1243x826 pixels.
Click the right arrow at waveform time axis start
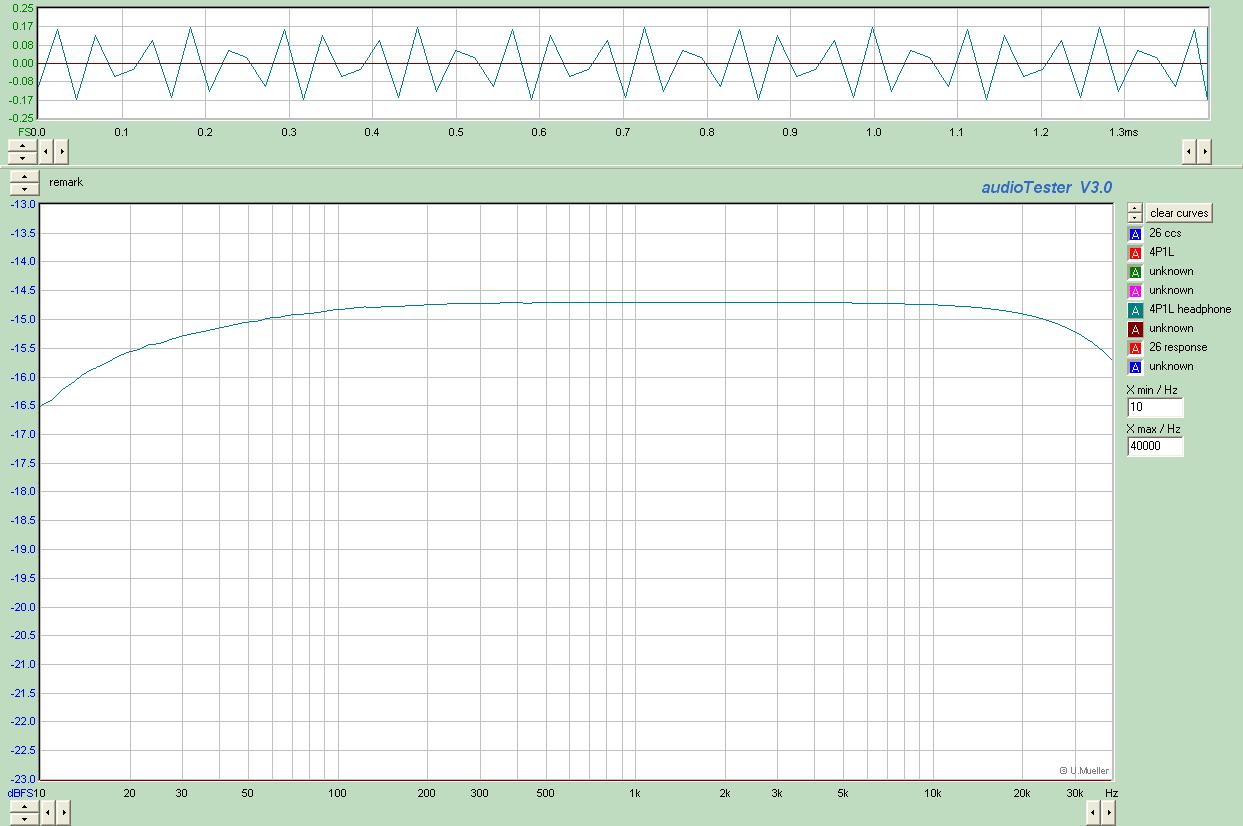point(61,152)
